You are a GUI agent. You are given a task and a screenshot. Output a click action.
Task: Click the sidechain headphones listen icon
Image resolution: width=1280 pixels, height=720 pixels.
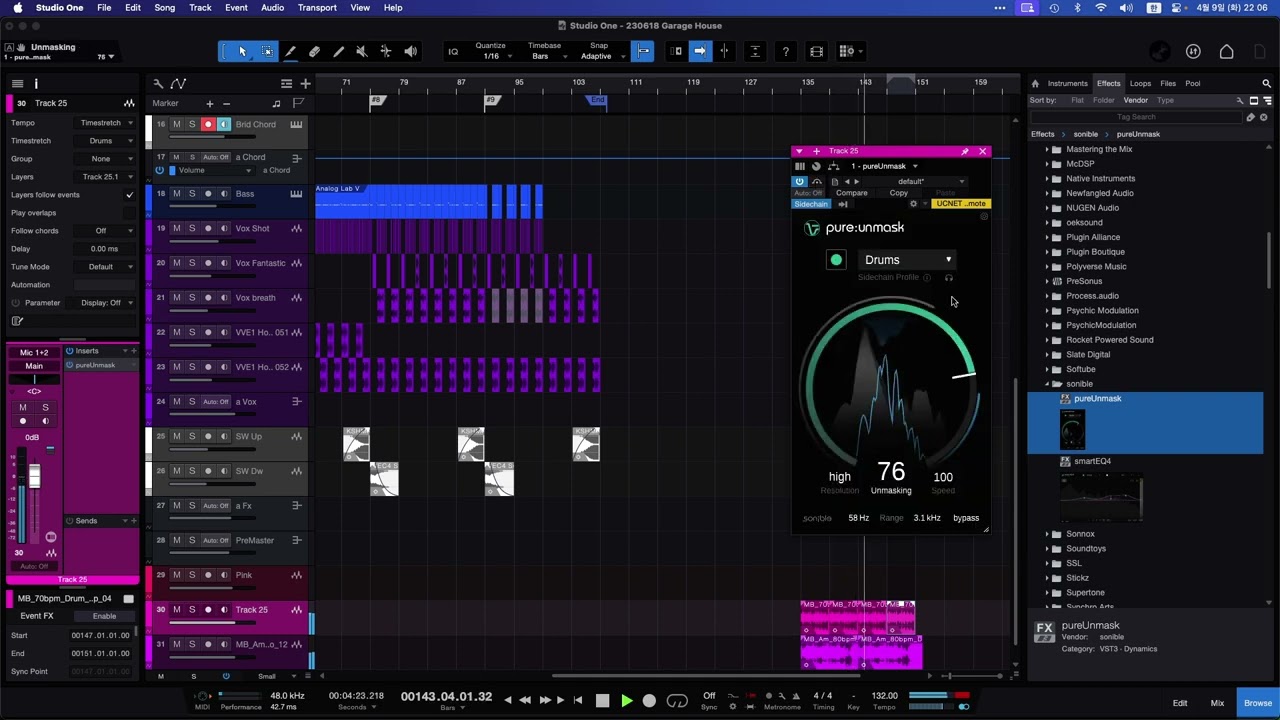(948, 278)
